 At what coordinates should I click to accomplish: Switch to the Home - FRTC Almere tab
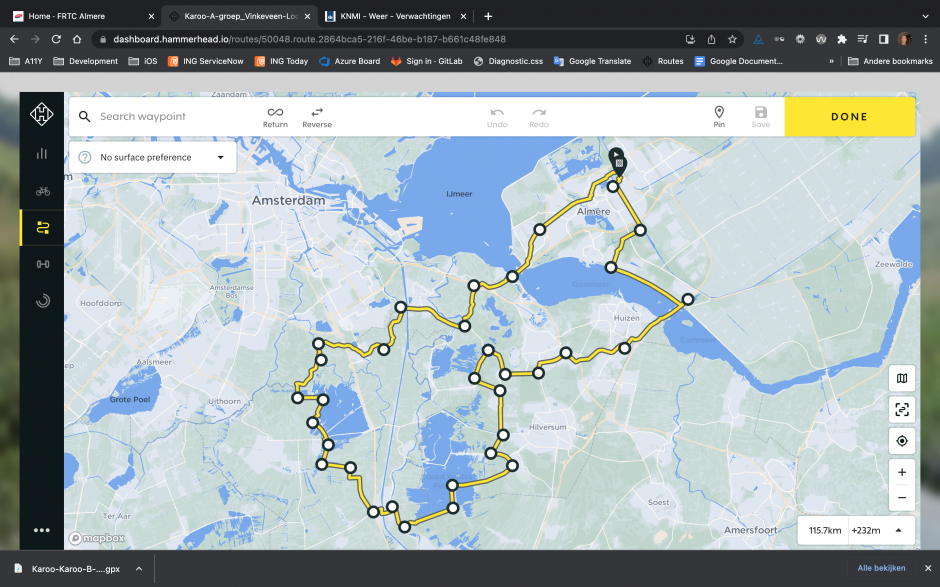(x=80, y=16)
